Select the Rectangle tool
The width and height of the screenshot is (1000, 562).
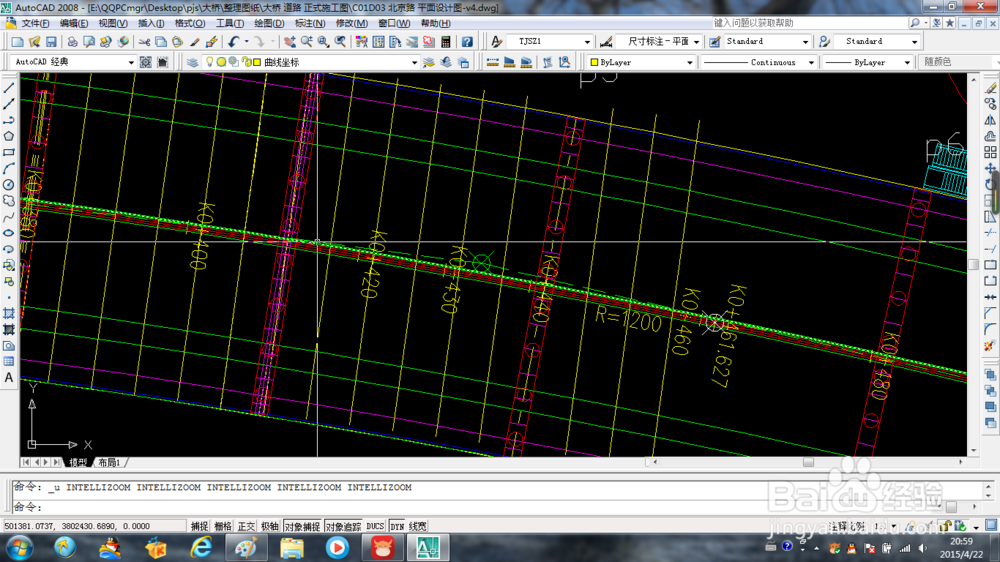9,152
